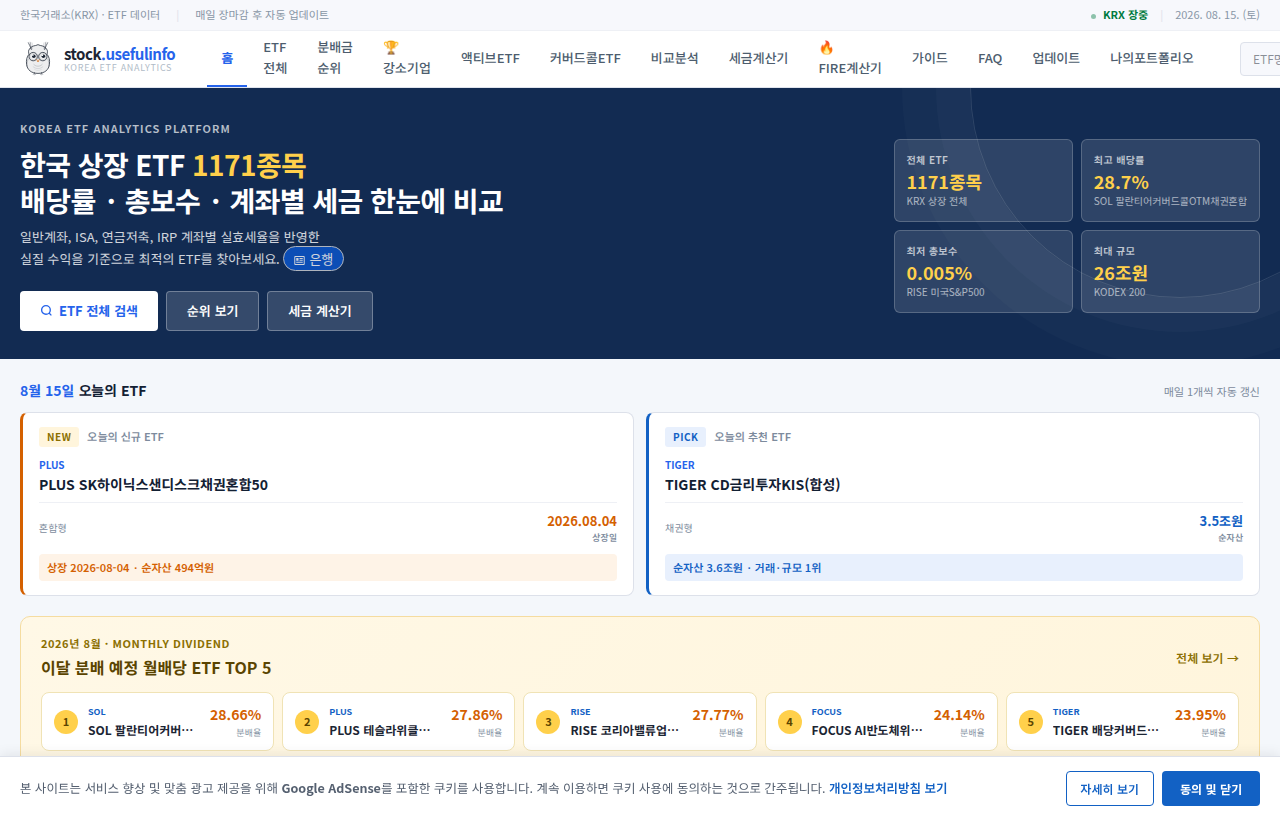
Task: Click the text 매일 1개씩 자동 갱신
Action: [x=1212, y=392]
